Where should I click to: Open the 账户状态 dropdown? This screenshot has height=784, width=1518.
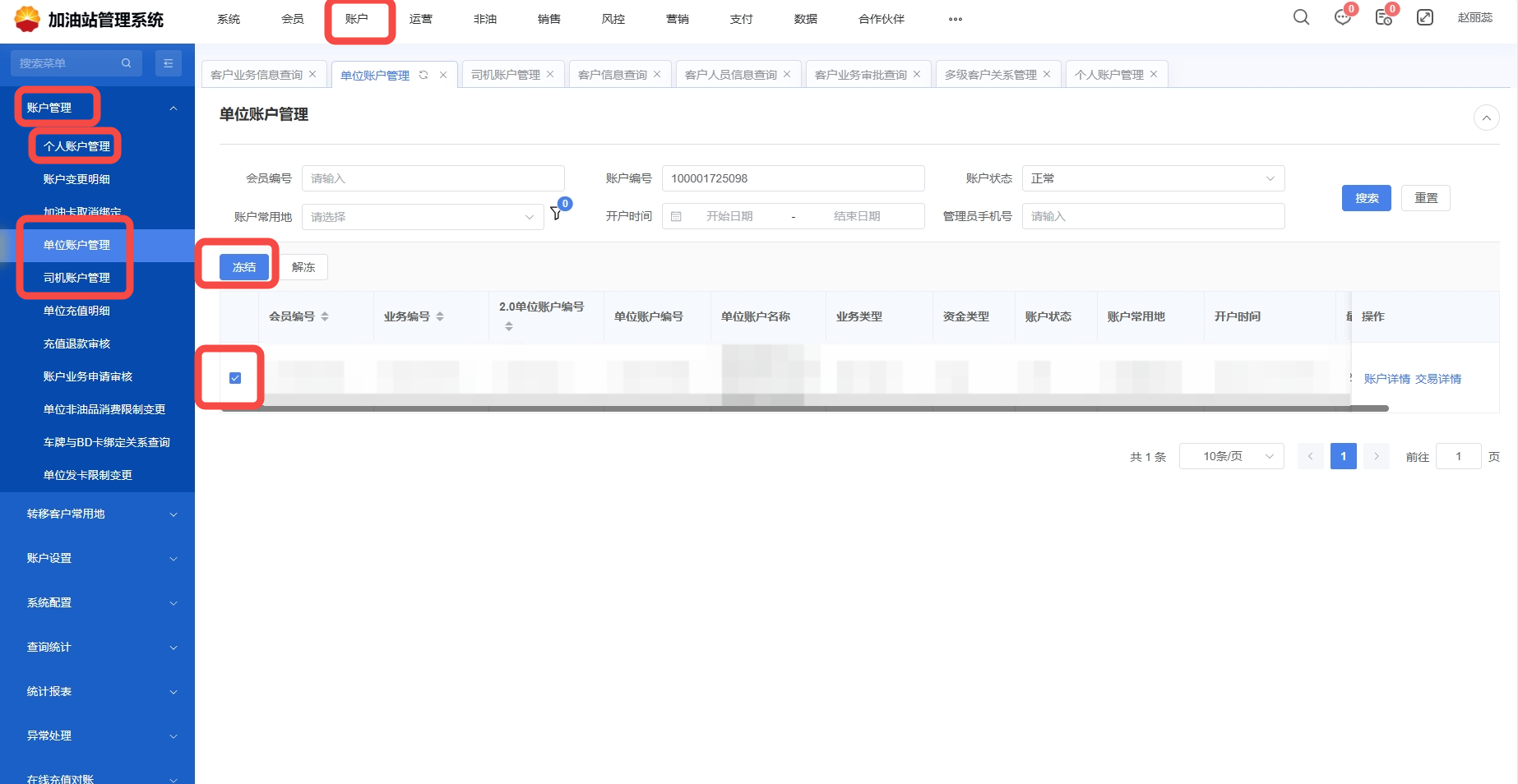click(1153, 178)
